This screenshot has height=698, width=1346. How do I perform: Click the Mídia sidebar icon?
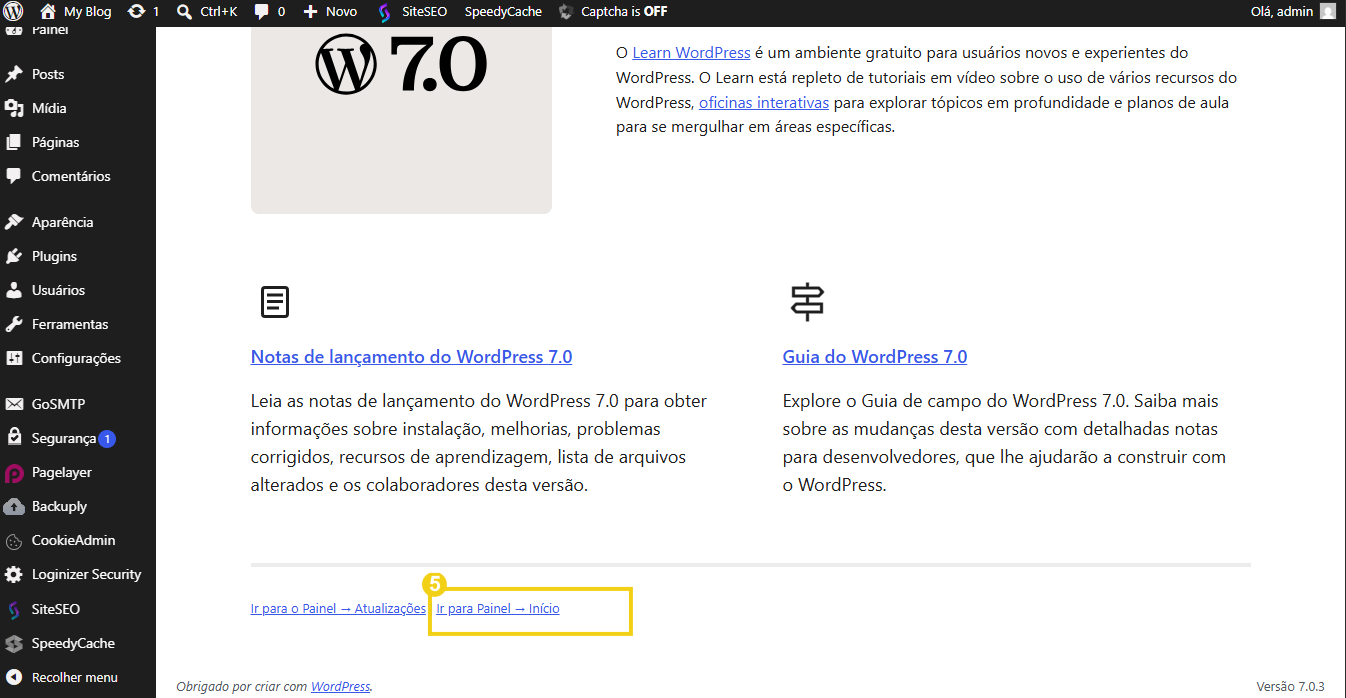point(14,108)
